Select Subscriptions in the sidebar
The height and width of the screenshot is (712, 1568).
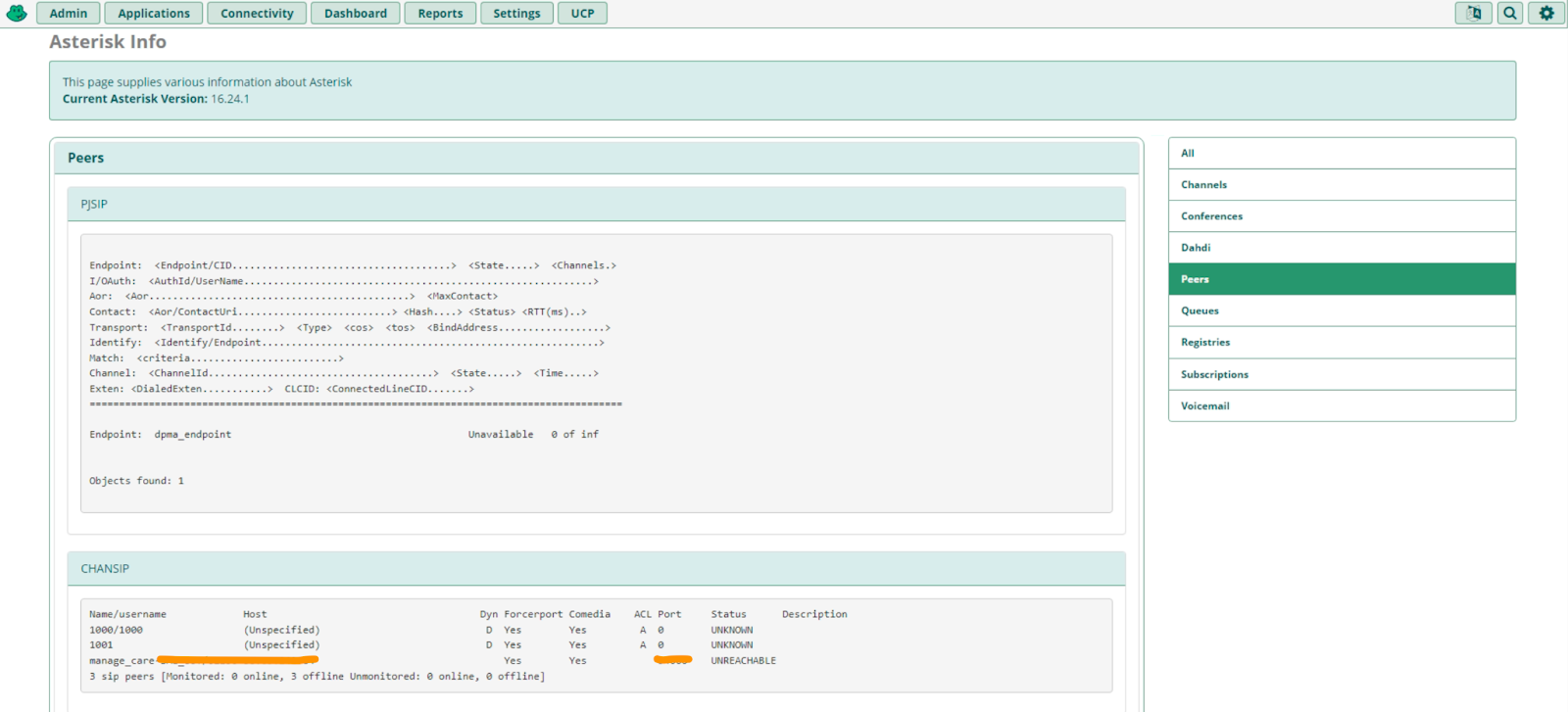tap(1342, 374)
